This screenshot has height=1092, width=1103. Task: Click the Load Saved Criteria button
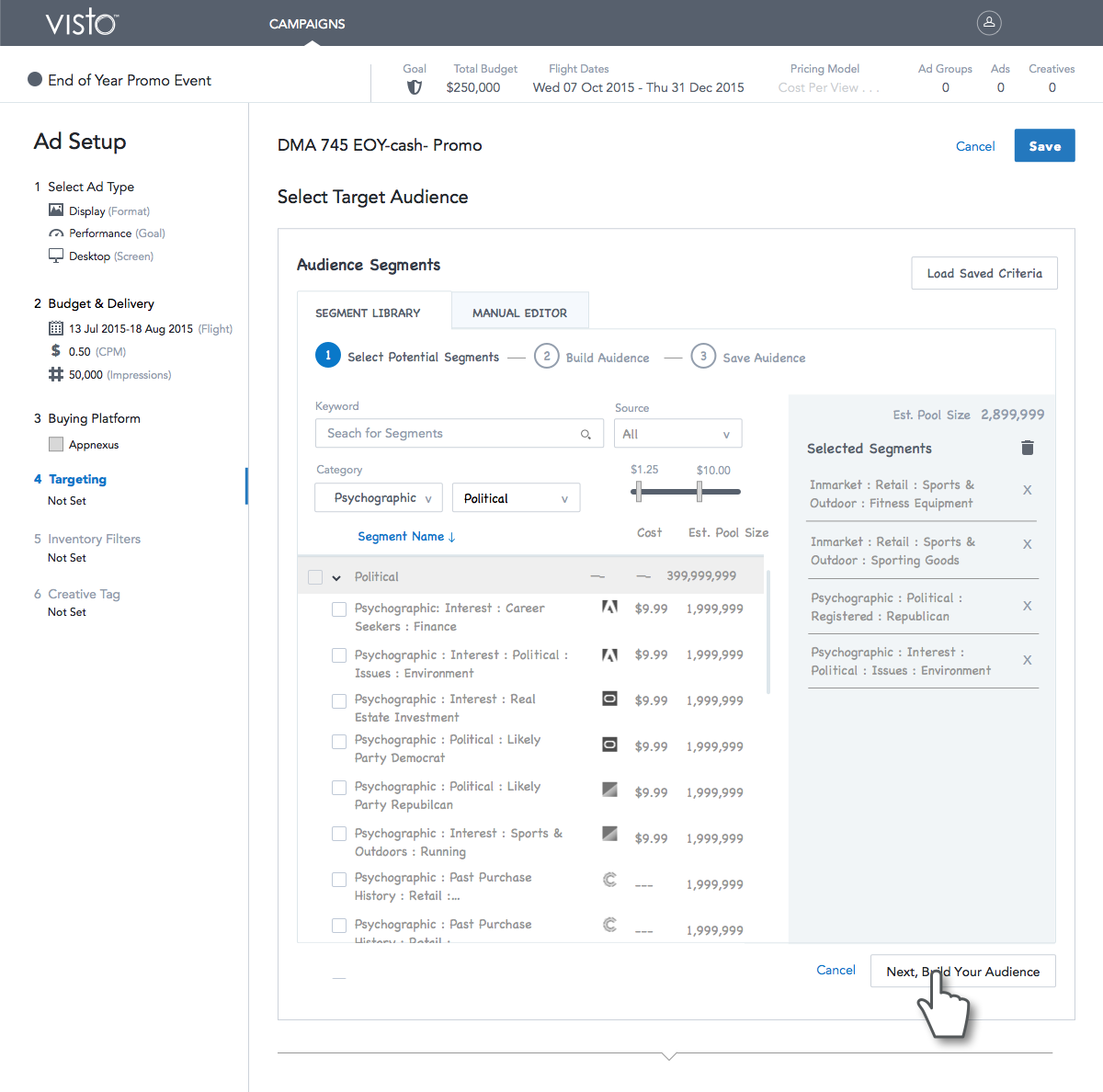pyautogui.click(x=984, y=273)
